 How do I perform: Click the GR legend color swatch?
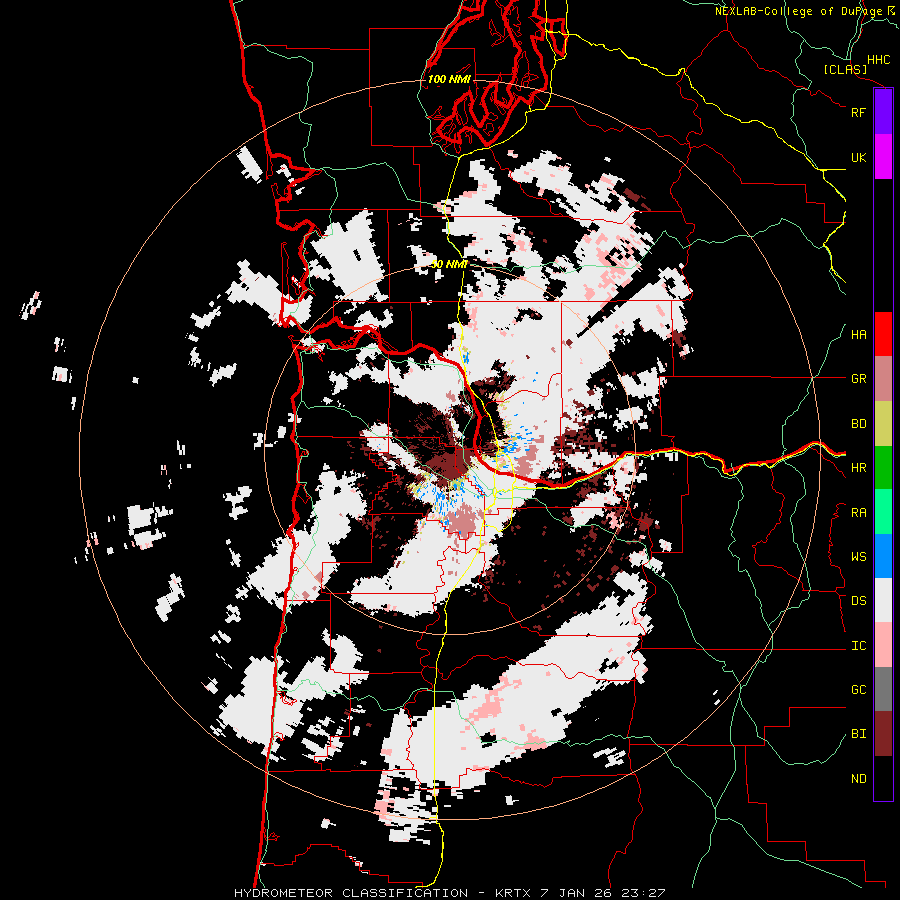[883, 379]
